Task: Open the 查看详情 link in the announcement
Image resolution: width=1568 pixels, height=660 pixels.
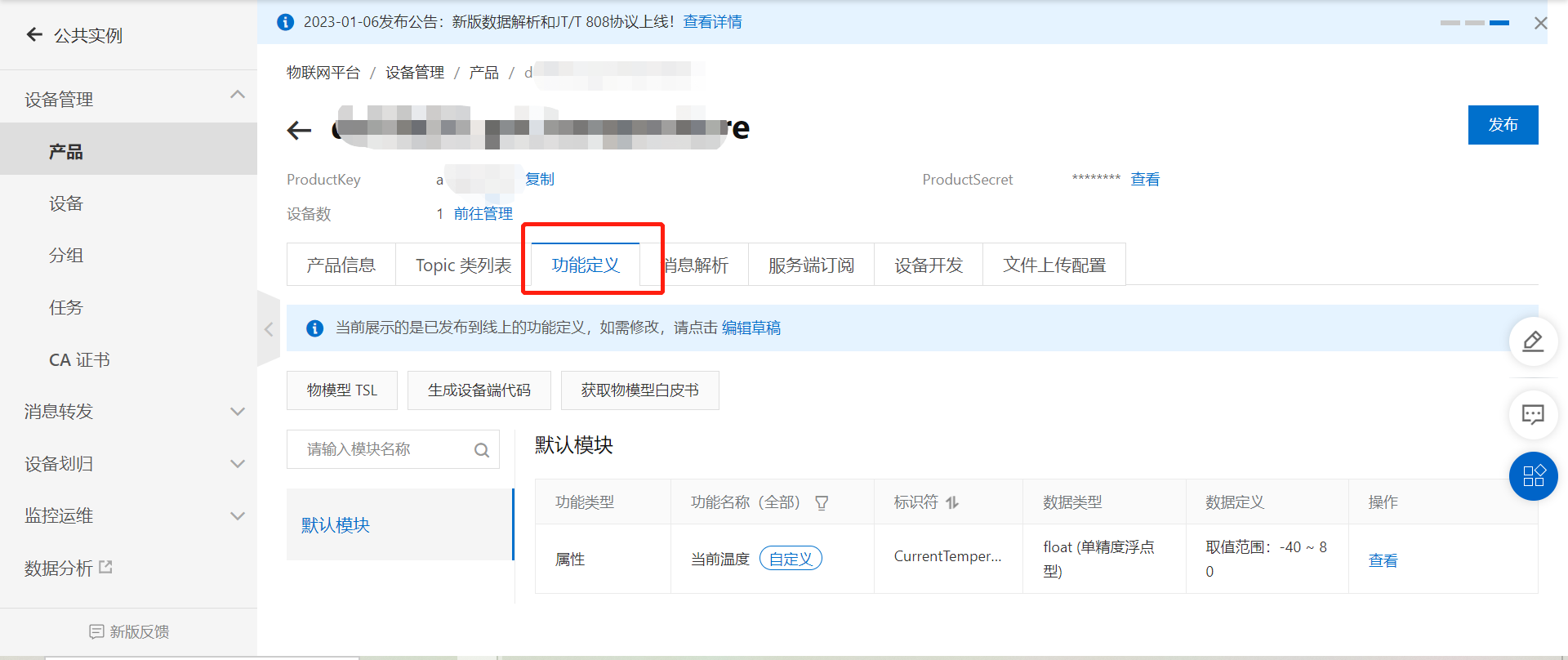Action: (x=712, y=22)
